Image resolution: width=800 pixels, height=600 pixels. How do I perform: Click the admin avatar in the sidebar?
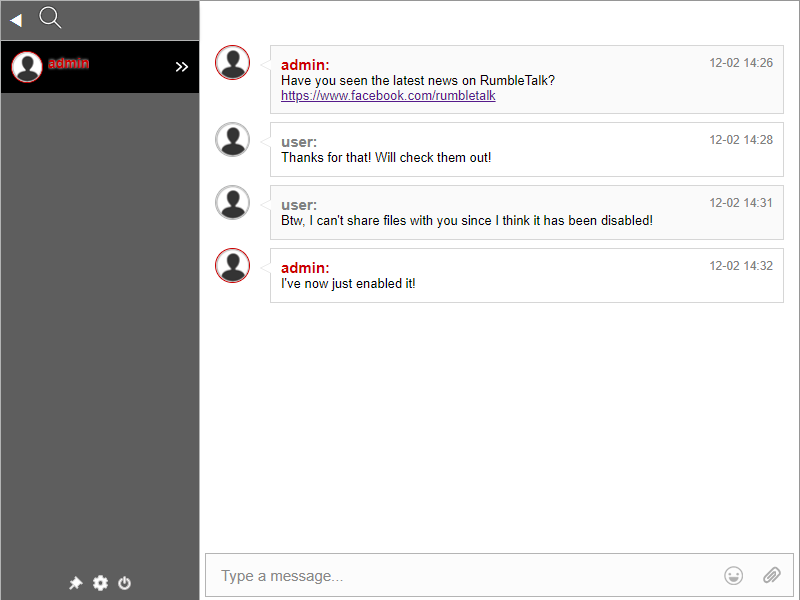click(27, 67)
